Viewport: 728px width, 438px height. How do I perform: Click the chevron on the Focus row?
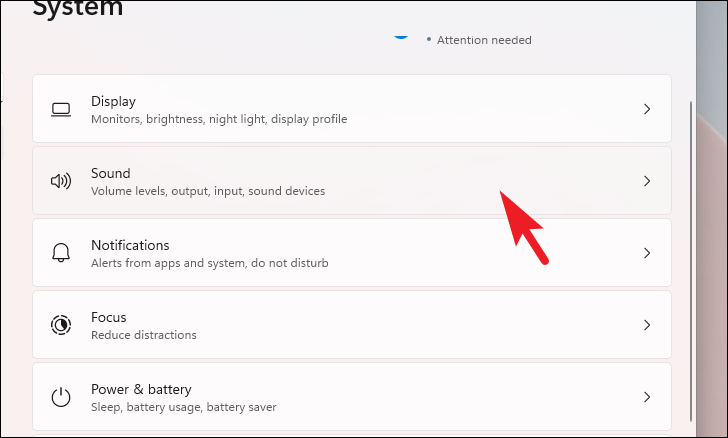click(x=647, y=325)
